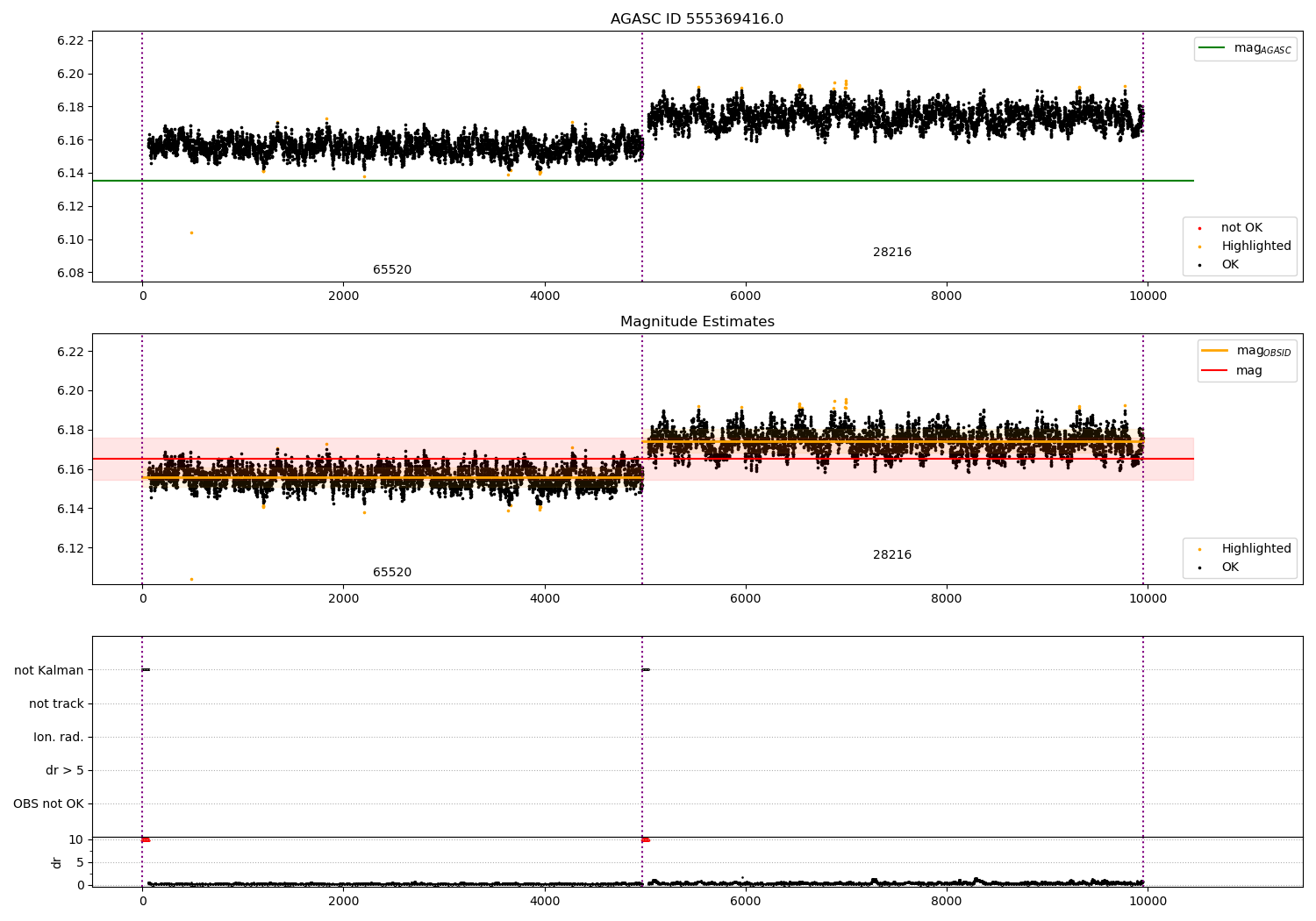Click the 65520 label in the Magnitude Estimates plot

(x=392, y=573)
